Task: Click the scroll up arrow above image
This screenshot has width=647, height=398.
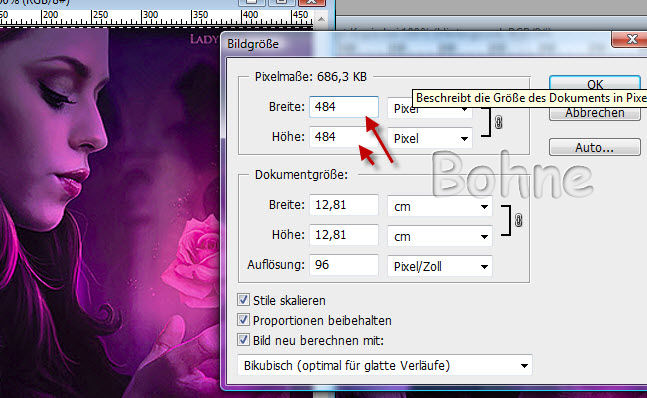Action: pos(321,19)
